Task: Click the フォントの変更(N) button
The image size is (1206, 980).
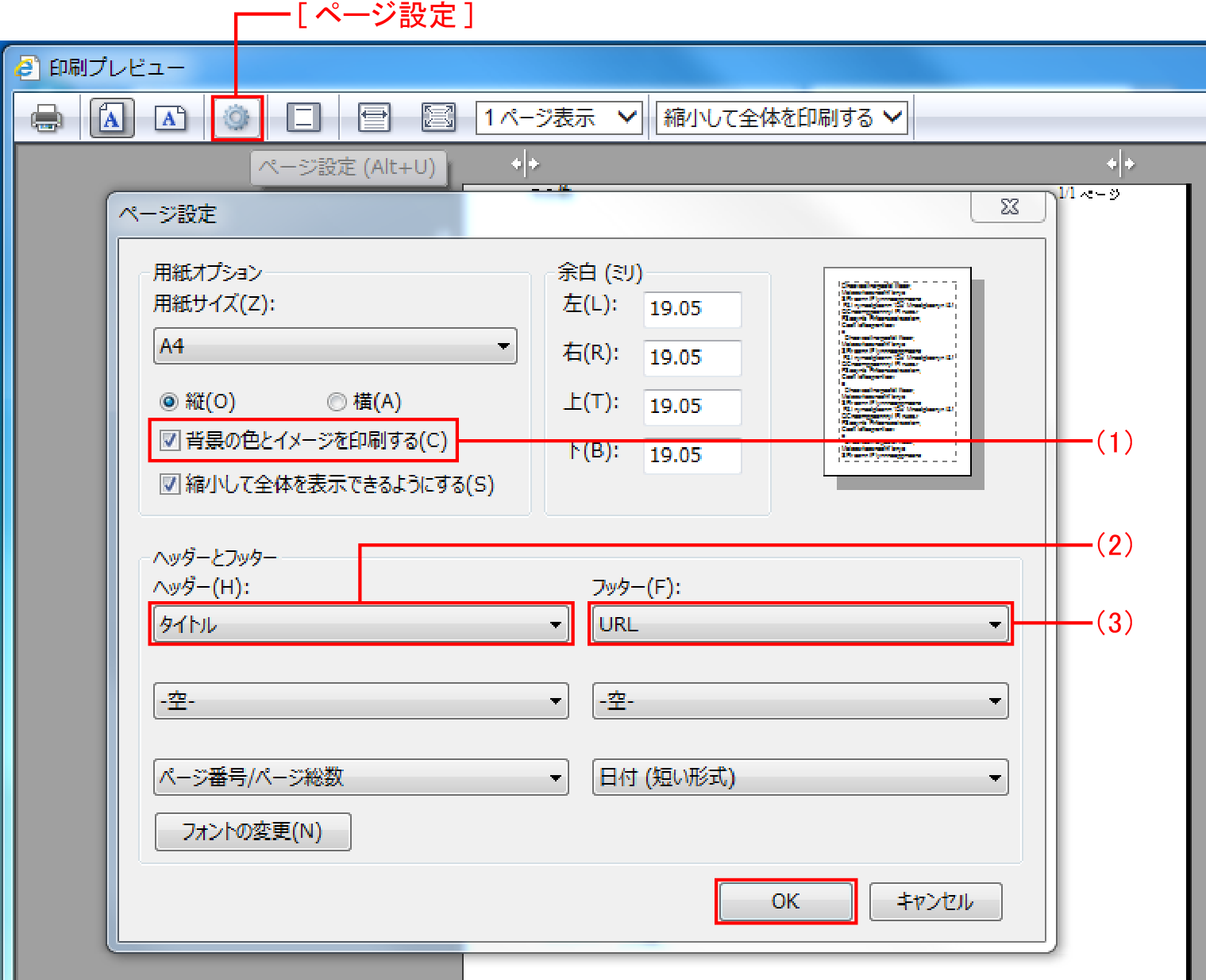Action: point(252,831)
